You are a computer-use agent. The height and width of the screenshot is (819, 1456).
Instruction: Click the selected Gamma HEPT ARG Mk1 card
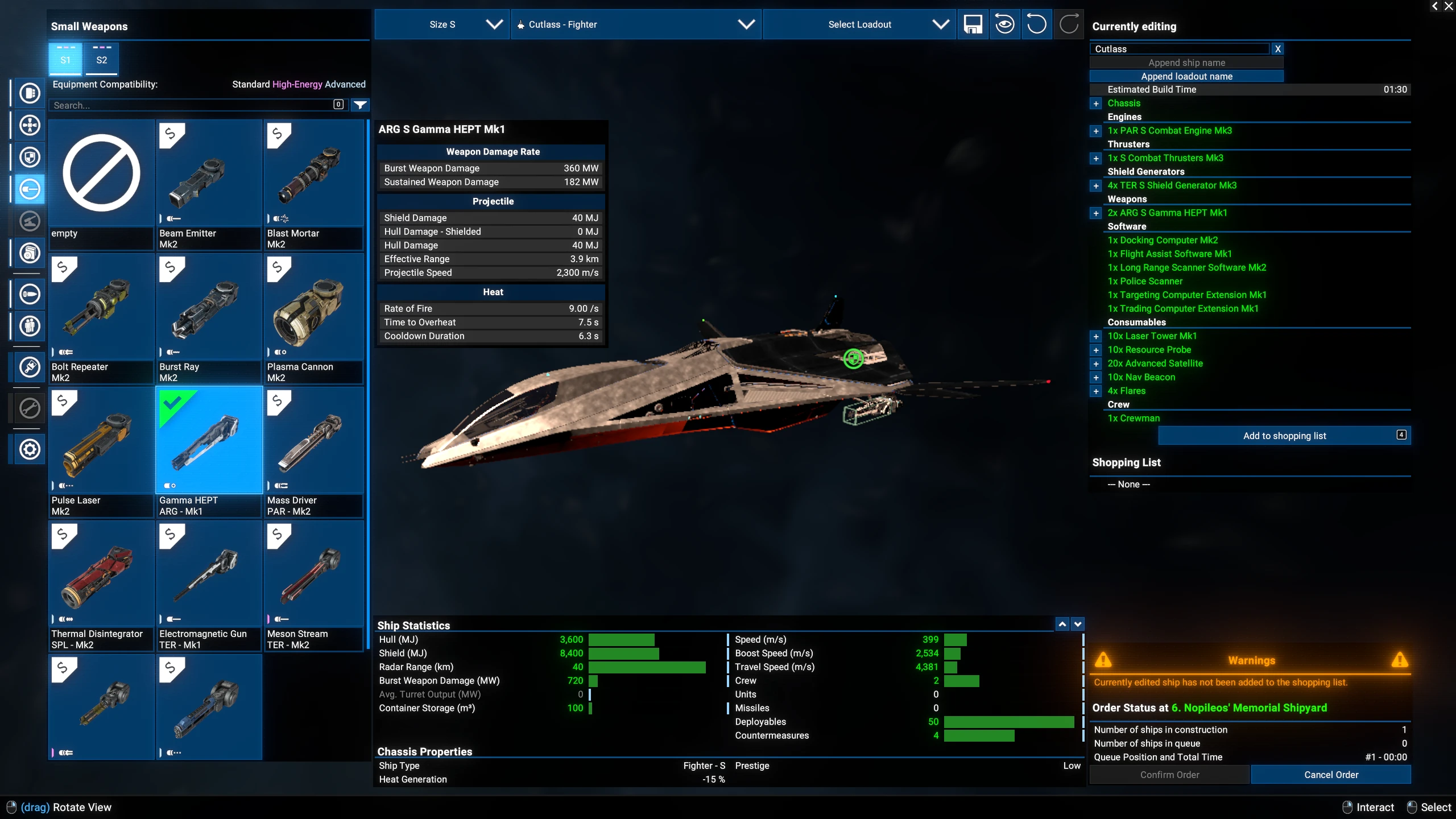pos(209,452)
